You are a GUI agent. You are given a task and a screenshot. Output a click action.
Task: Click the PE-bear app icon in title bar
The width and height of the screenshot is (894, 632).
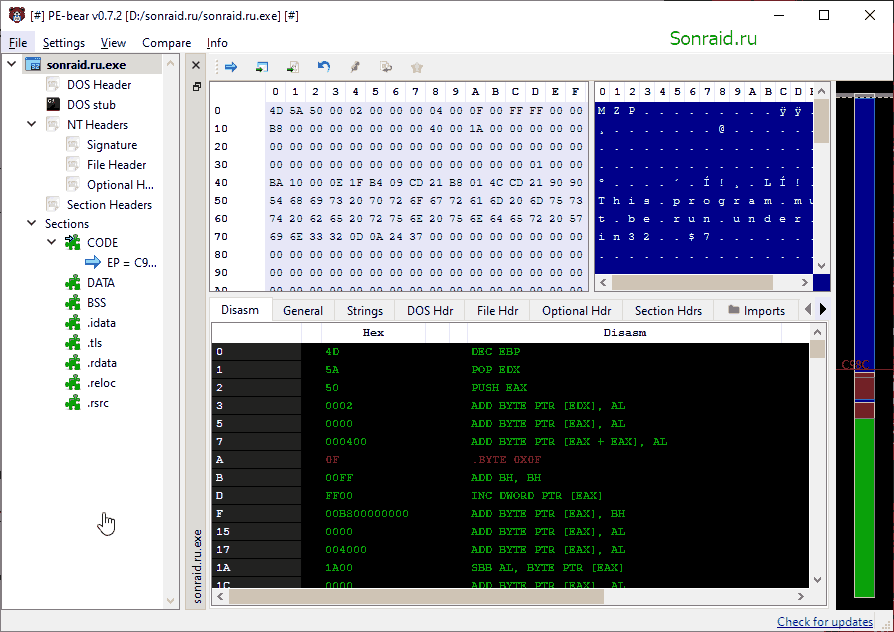(x=17, y=15)
